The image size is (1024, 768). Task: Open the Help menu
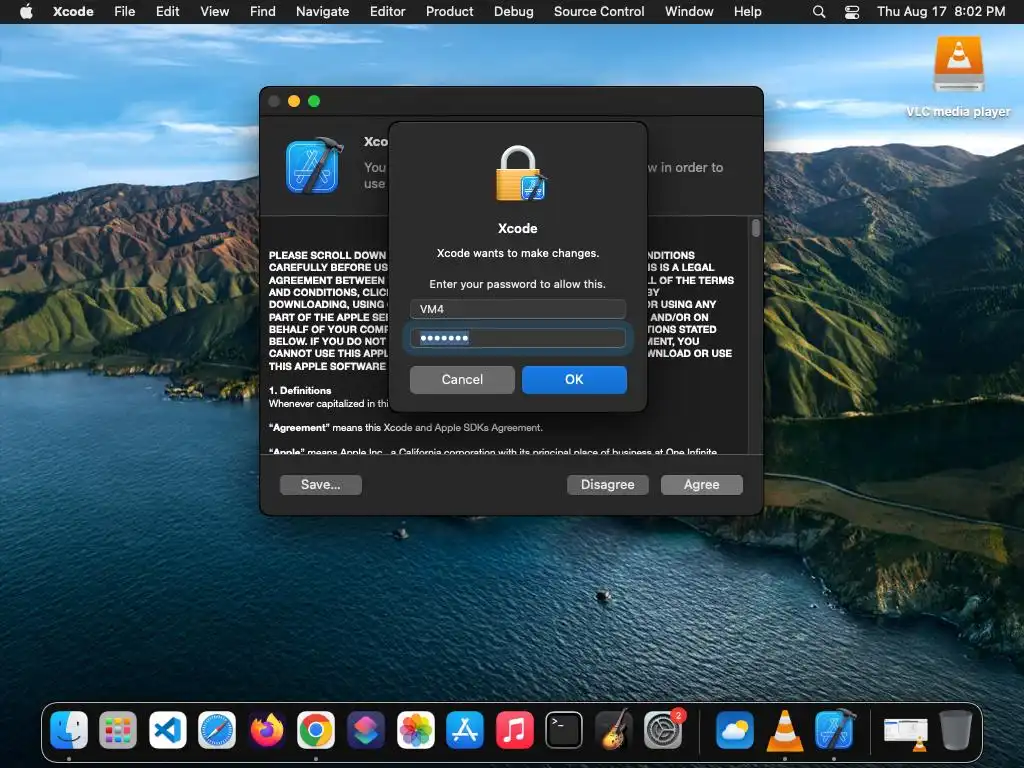coord(748,12)
